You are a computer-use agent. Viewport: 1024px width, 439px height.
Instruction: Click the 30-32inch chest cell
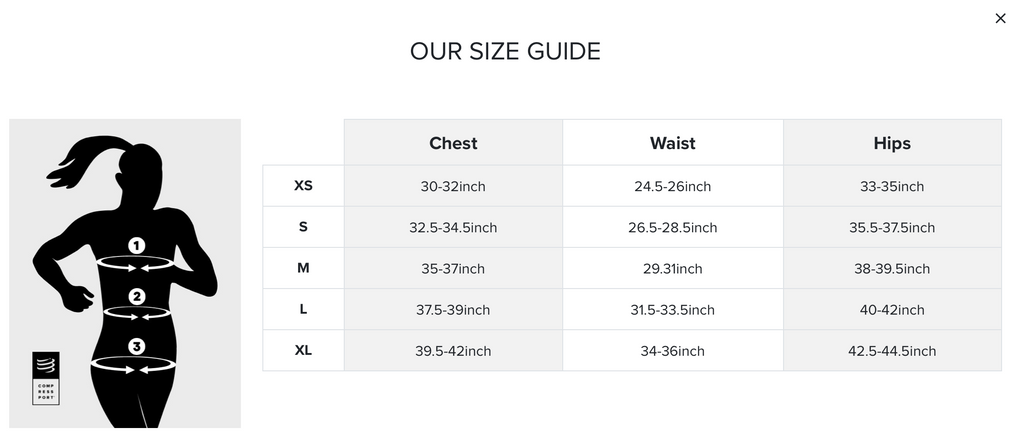(x=453, y=187)
